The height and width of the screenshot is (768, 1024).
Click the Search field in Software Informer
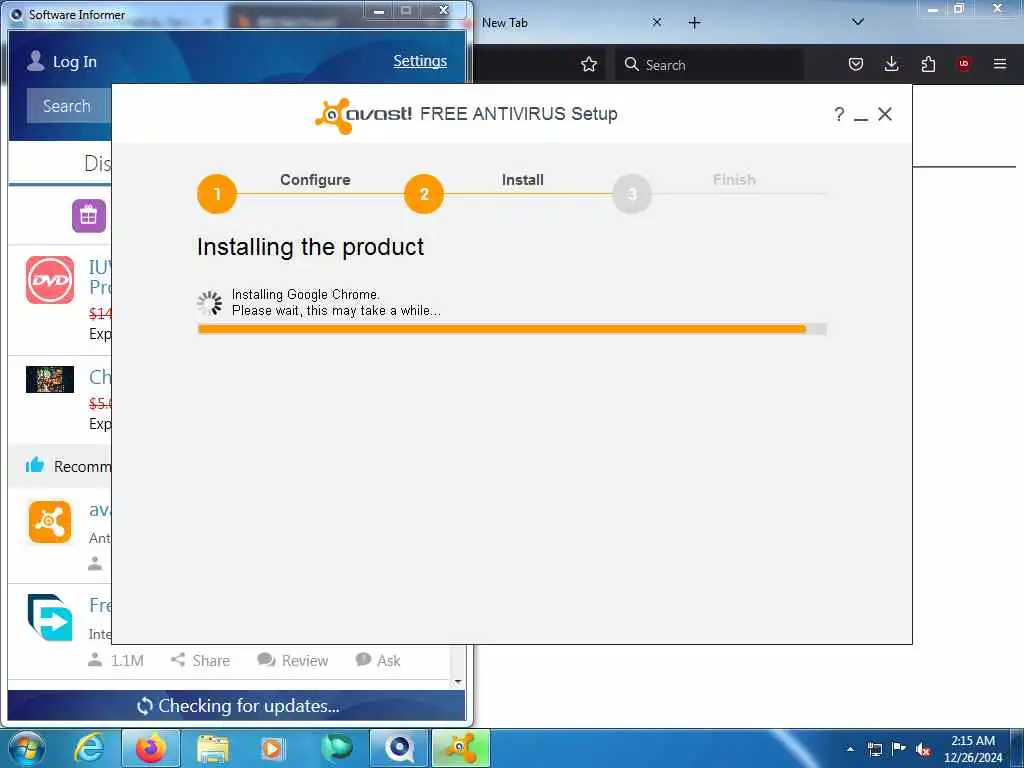click(69, 106)
